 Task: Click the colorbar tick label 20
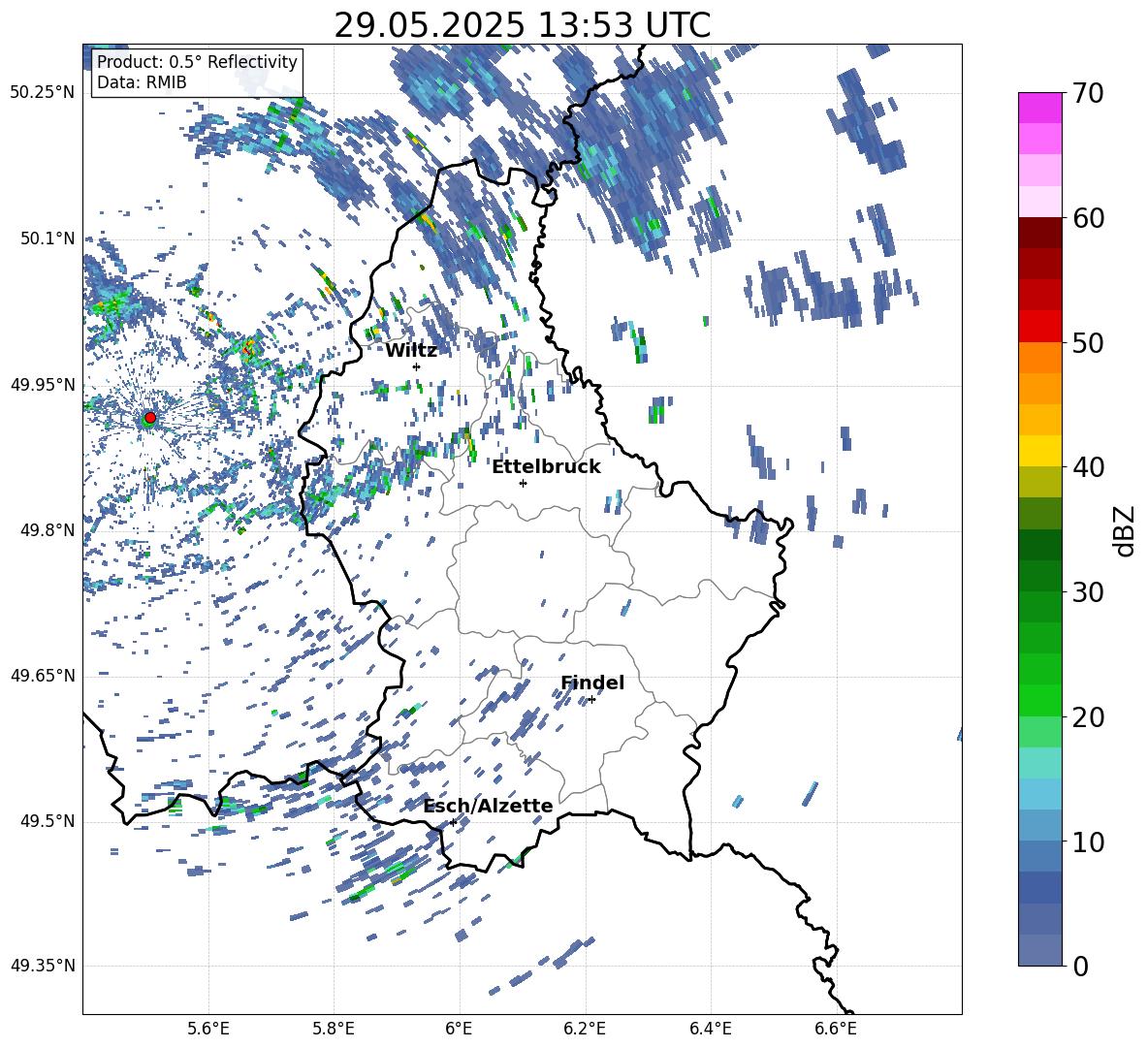1088,716
